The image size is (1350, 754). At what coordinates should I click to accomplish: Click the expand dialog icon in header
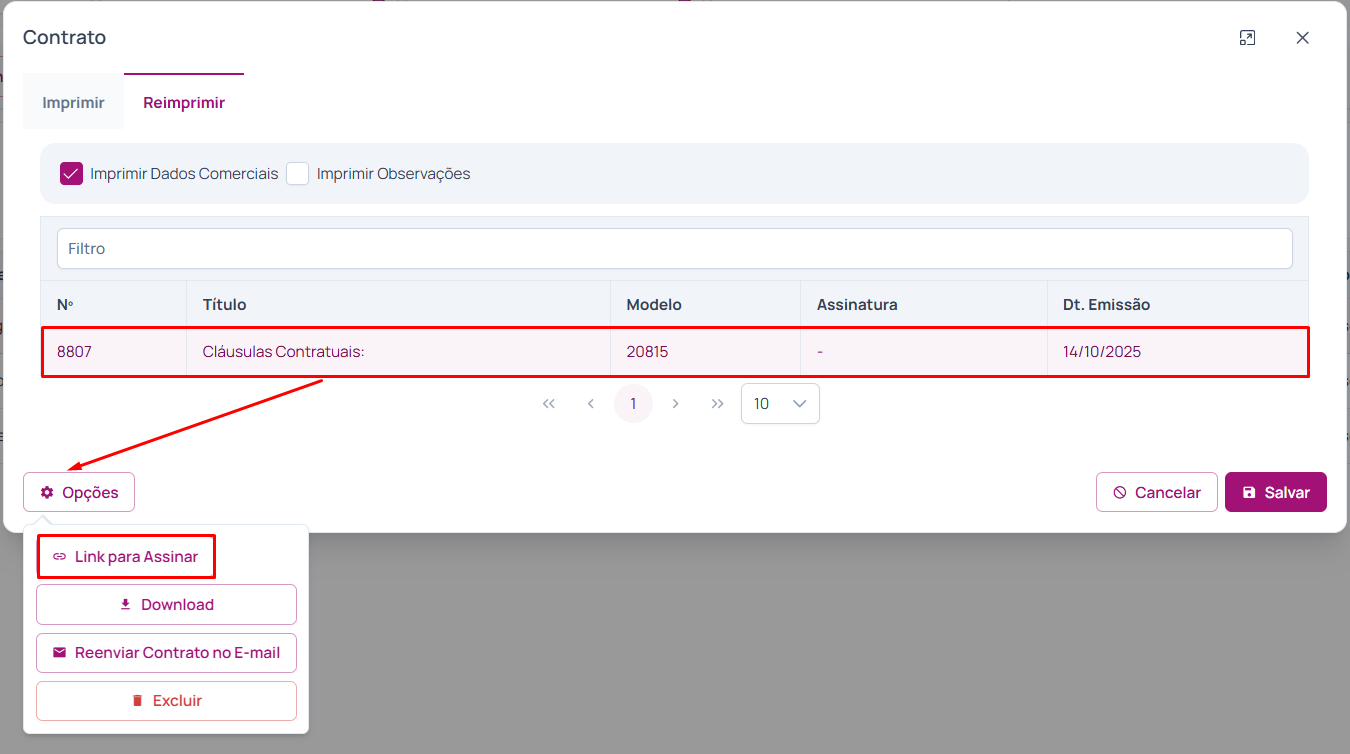[1247, 38]
